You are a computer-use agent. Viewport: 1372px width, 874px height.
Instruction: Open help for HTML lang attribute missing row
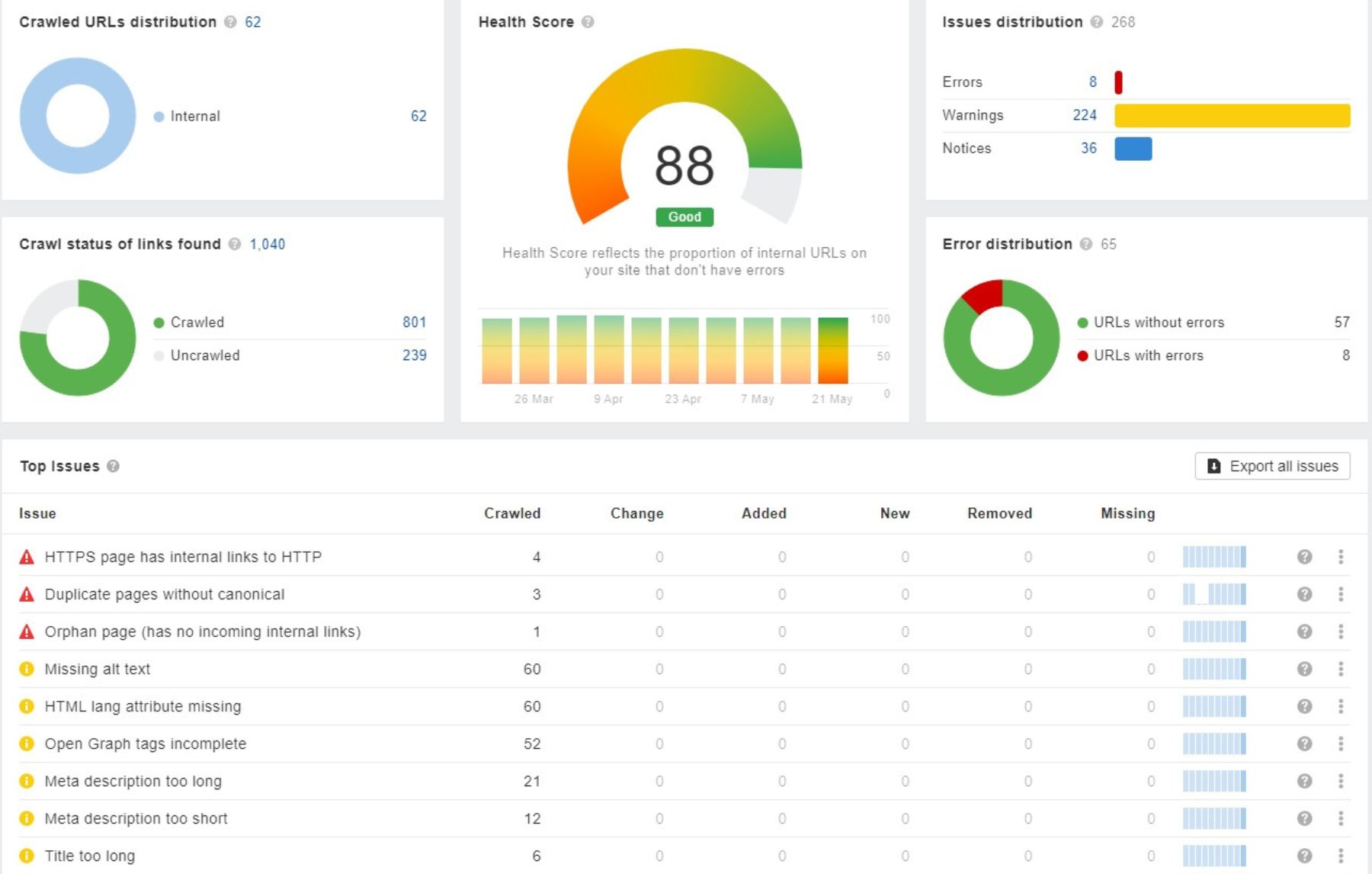(x=1304, y=706)
